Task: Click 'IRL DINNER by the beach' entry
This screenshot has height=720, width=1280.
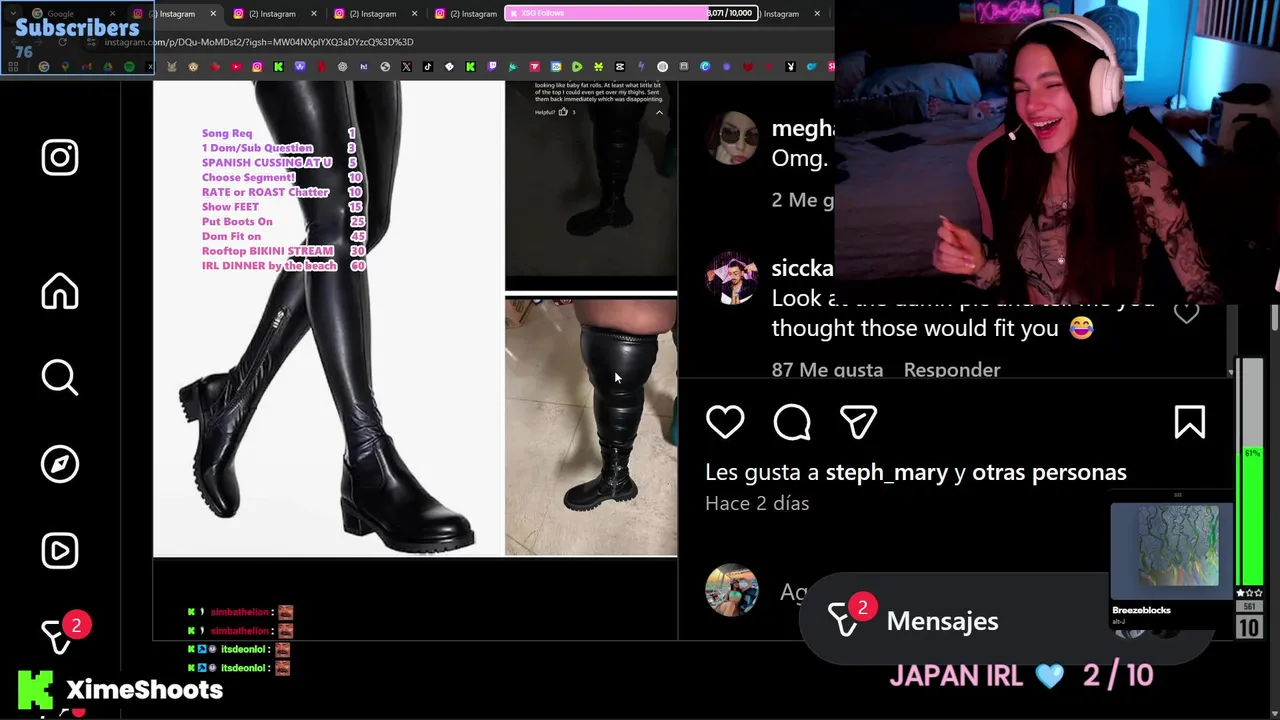Action: click(269, 266)
